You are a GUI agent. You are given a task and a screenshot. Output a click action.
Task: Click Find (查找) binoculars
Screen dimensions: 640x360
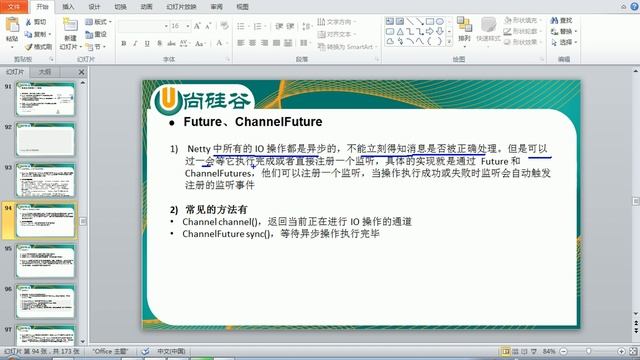click(561, 20)
